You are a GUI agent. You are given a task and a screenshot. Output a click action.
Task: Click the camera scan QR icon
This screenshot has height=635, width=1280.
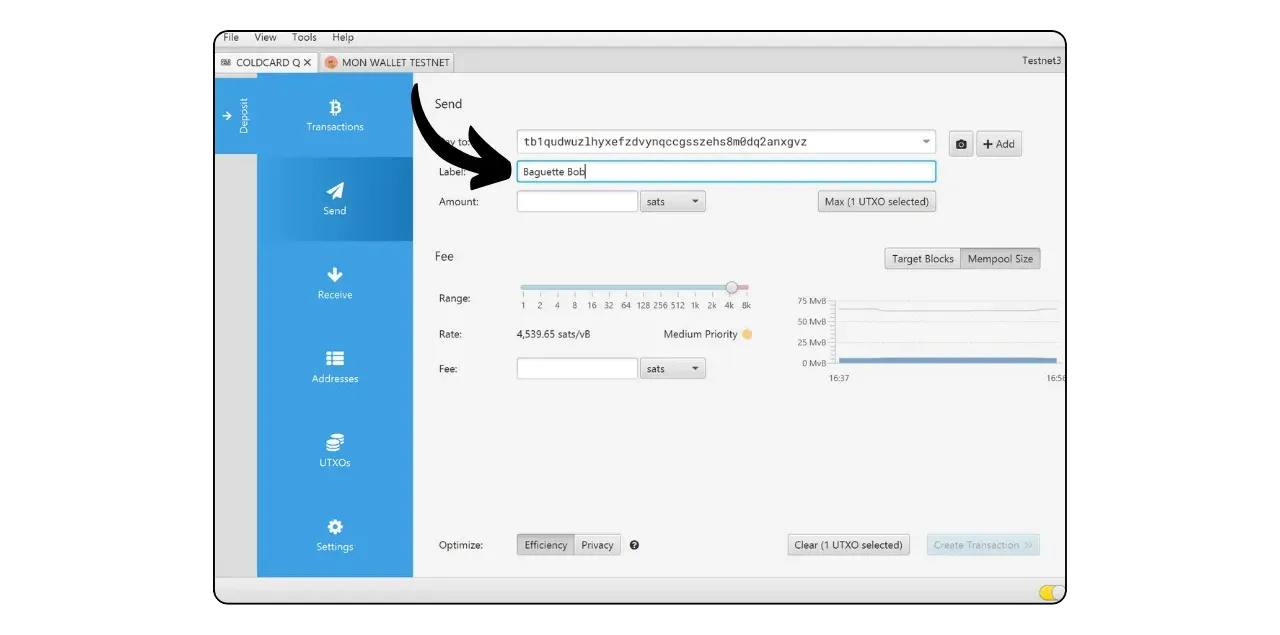point(961,144)
